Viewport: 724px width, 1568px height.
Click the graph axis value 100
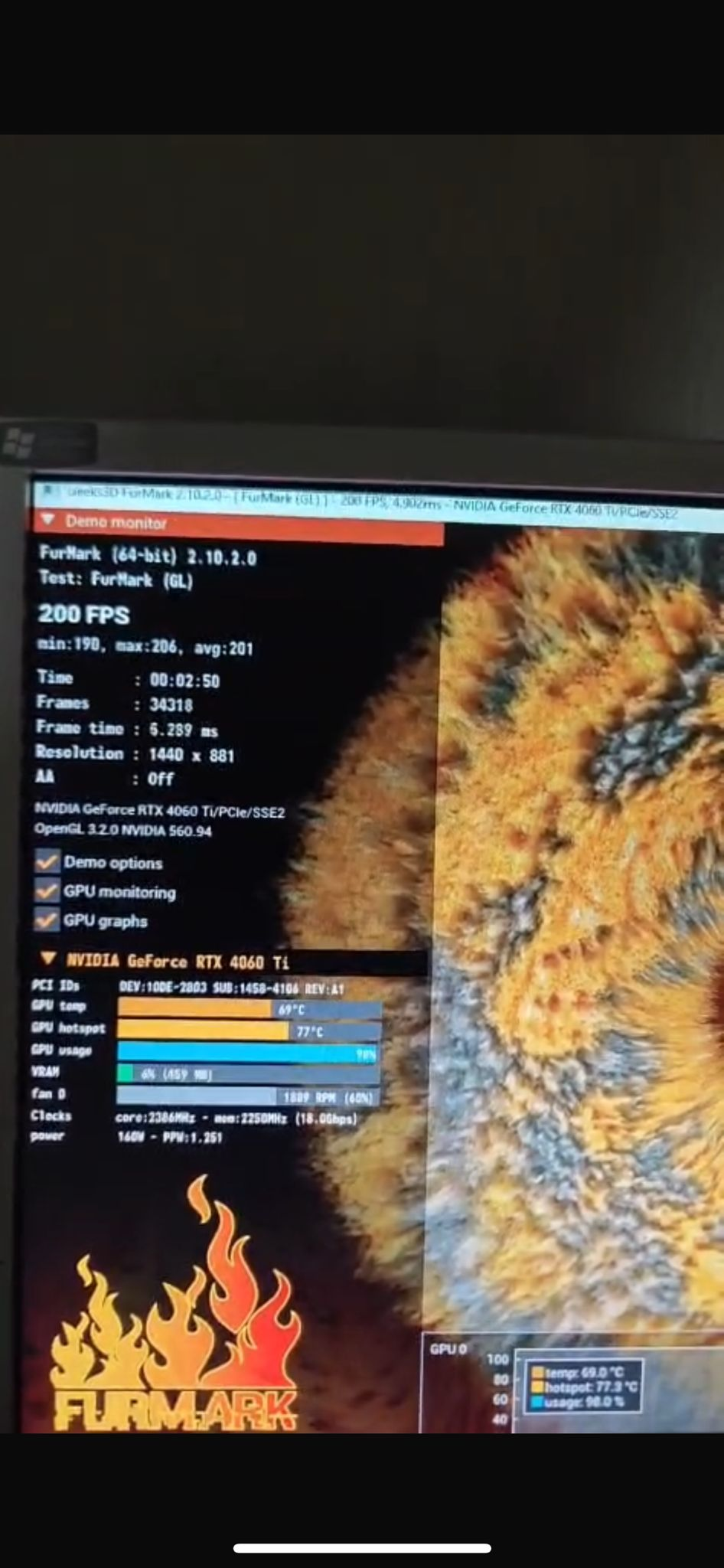tap(497, 1359)
